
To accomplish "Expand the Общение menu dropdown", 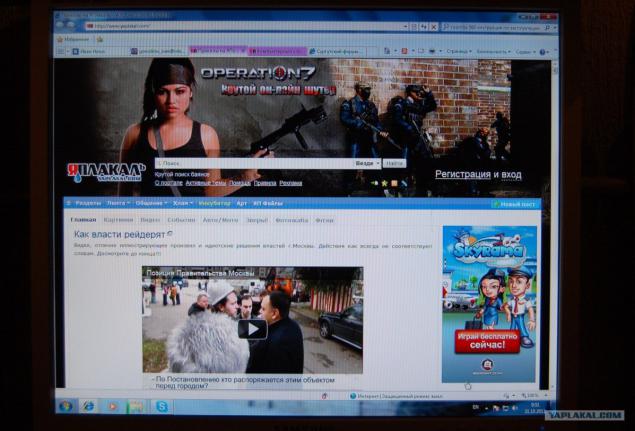I will [151, 203].
